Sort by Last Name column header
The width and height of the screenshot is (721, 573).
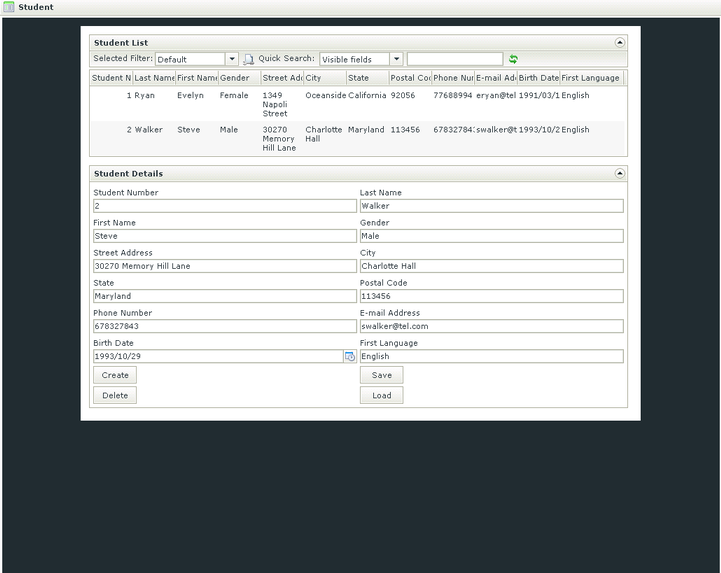[x=154, y=78]
